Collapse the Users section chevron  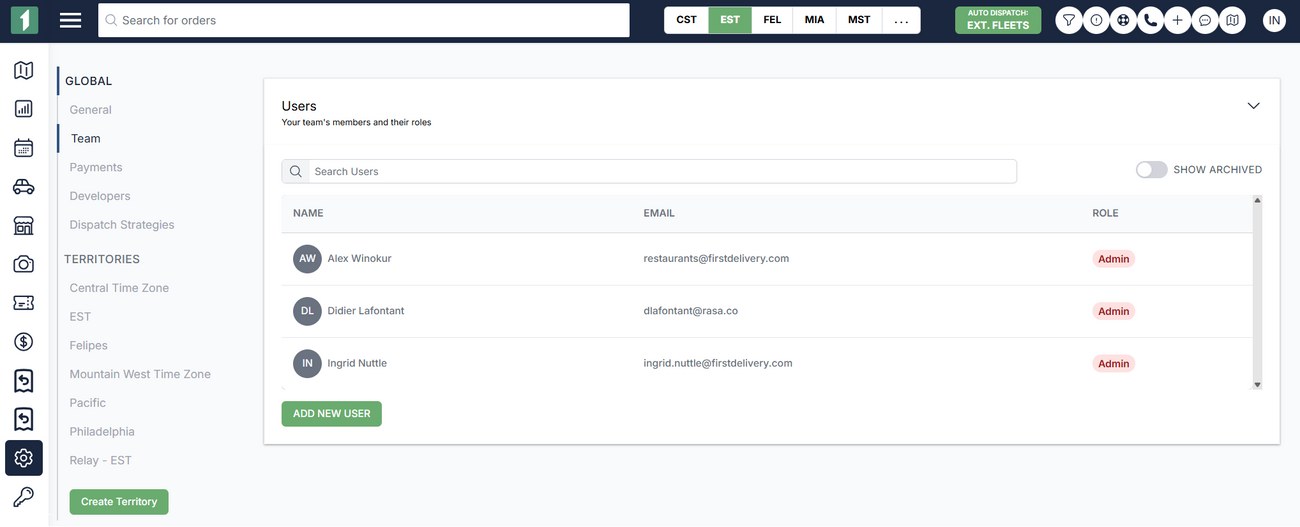[x=1253, y=106]
